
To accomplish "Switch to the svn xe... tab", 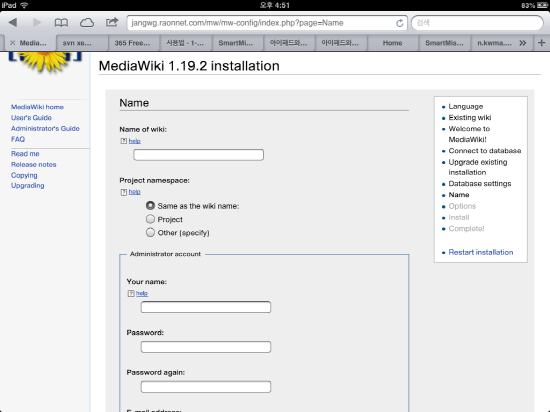I will pos(82,43).
